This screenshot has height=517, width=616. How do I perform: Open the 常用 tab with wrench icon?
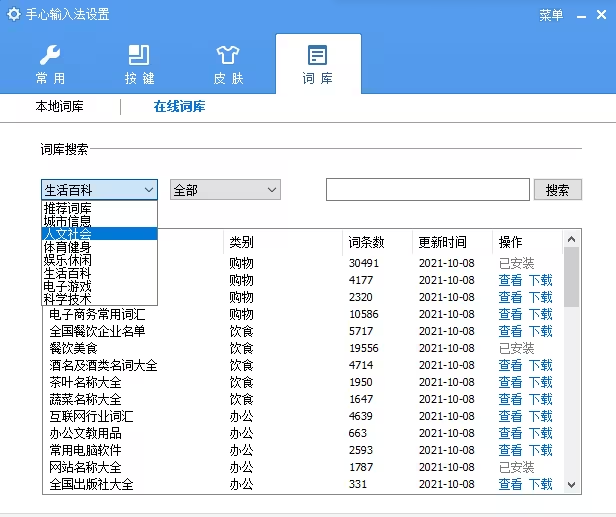50,64
